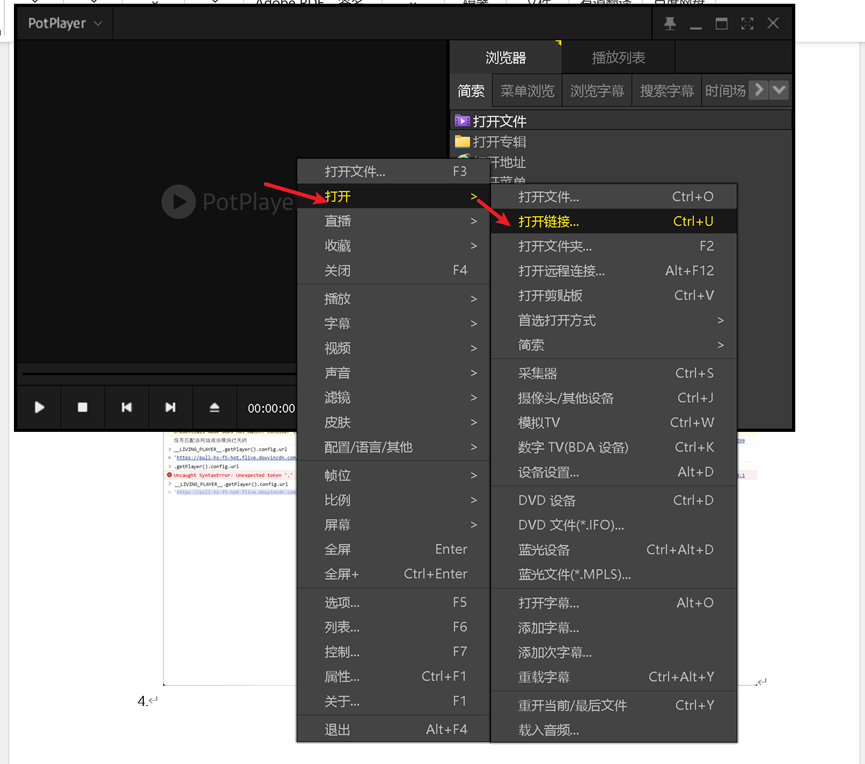Screen dimensions: 865x764
Task: Open 选项... preferences from the context menu
Action: coord(342,602)
